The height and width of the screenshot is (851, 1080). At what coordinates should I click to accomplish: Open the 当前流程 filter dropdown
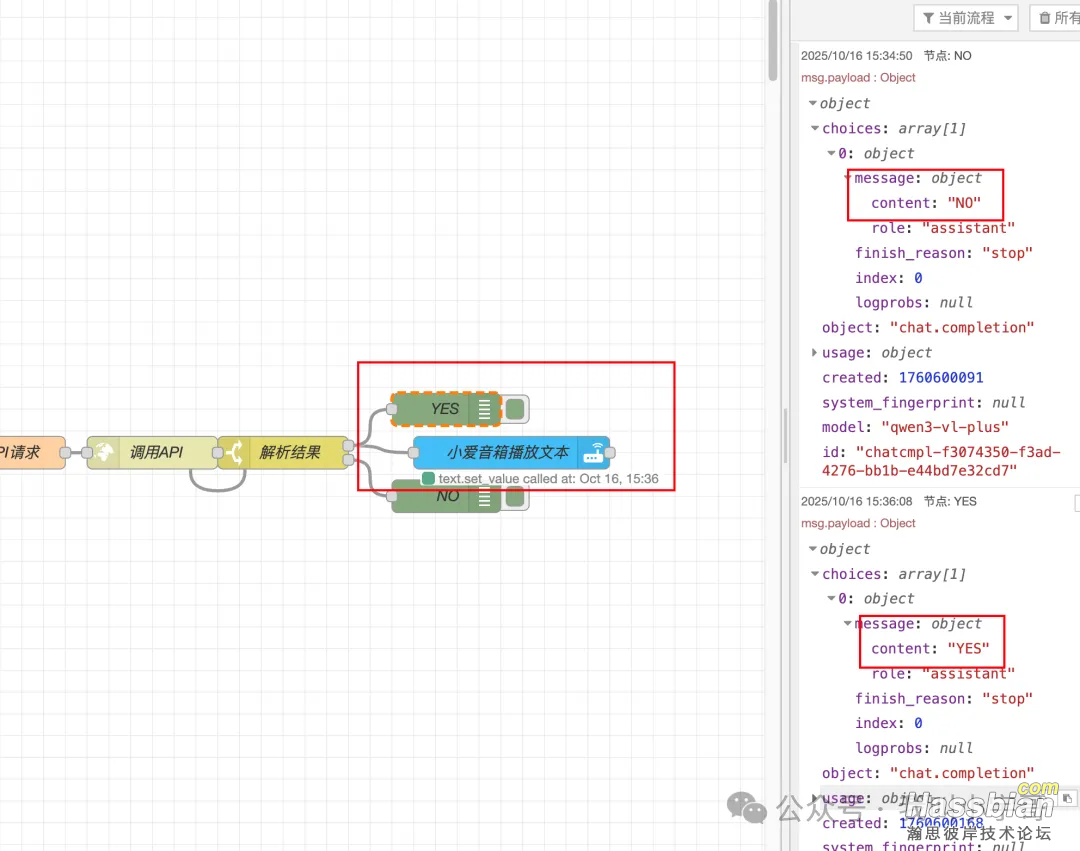coord(965,18)
